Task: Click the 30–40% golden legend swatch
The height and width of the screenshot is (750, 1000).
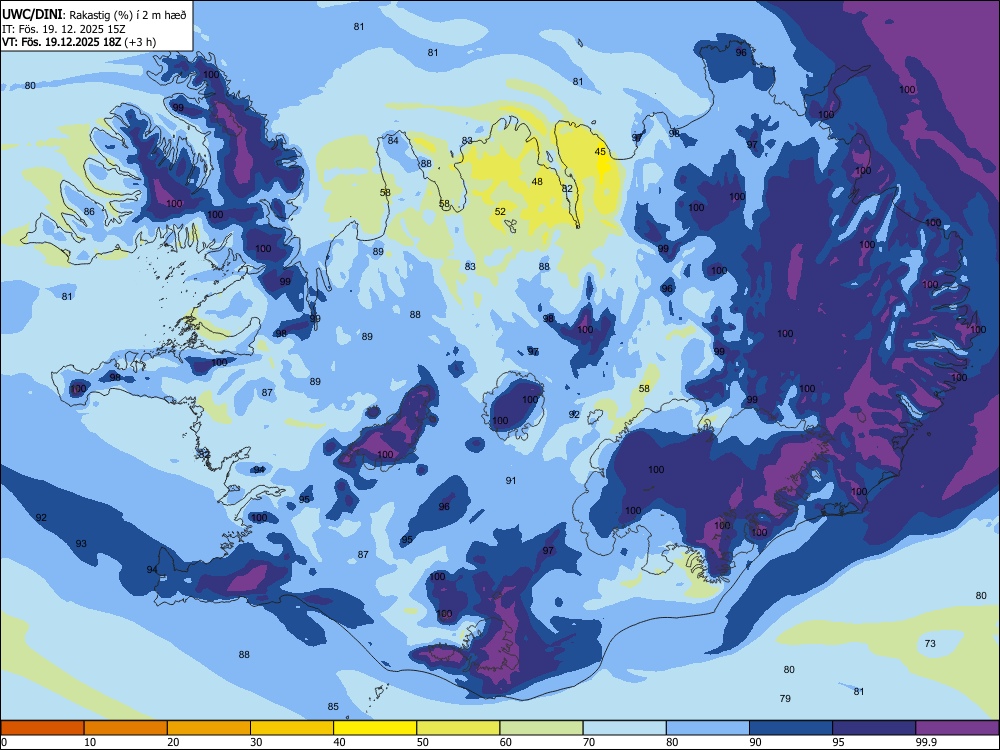Action: (x=292, y=728)
